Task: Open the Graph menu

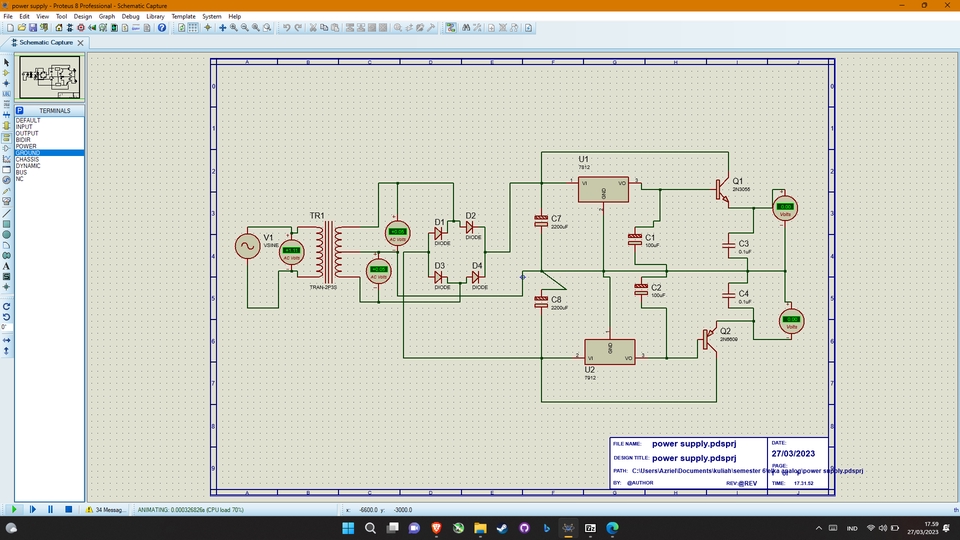Action: [x=107, y=17]
